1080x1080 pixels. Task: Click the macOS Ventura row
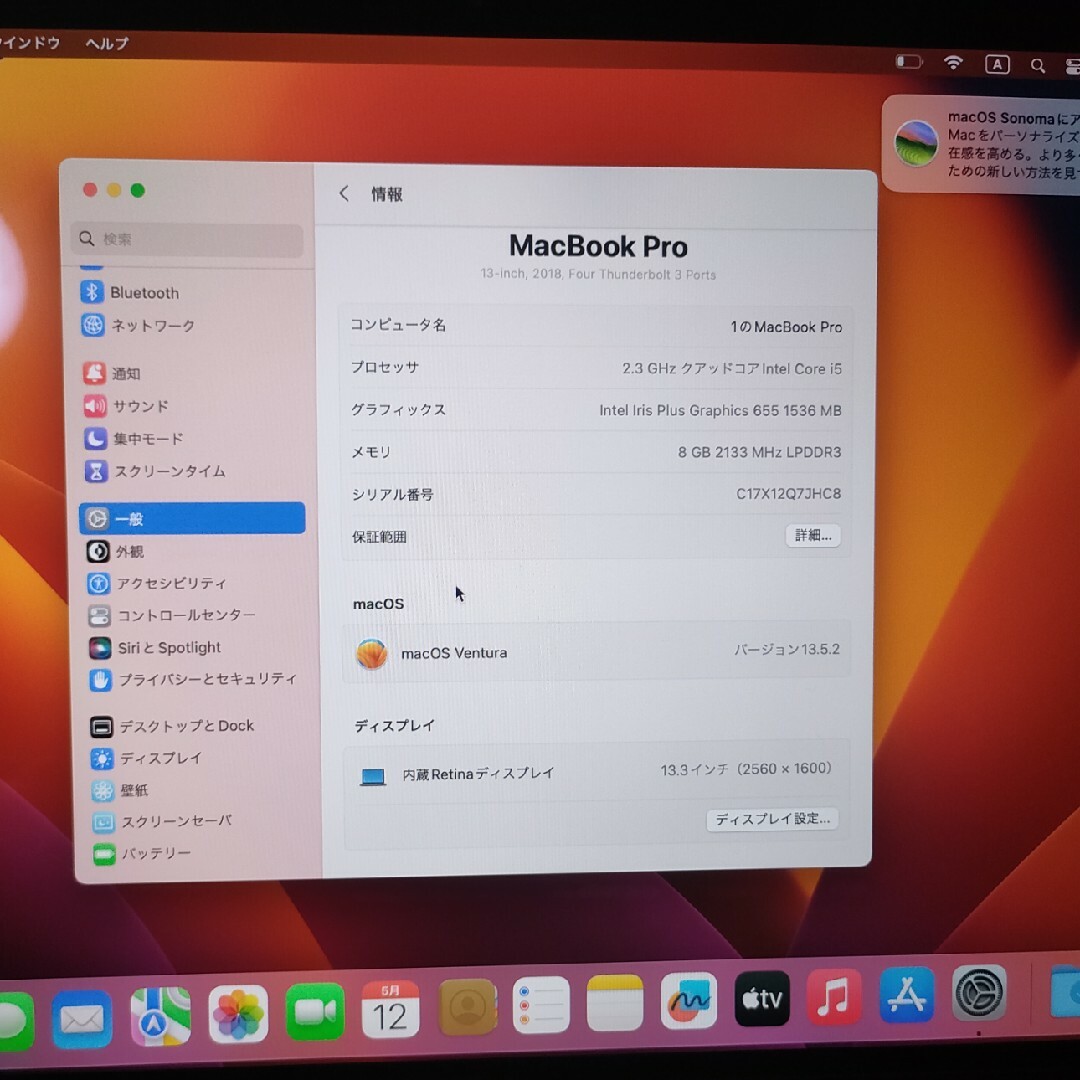[596, 652]
